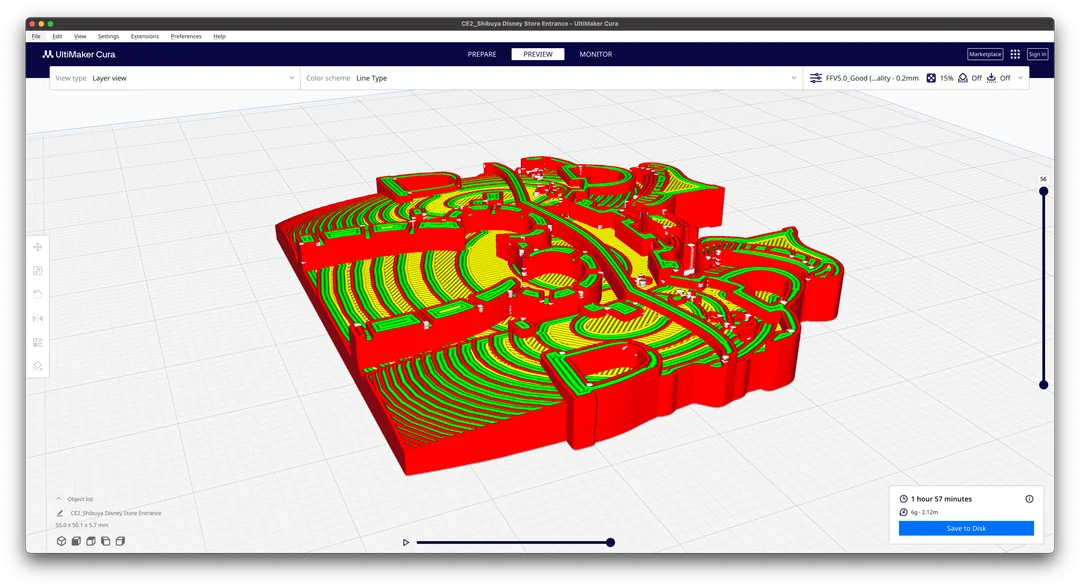Click the print info details icon

tap(1029, 499)
